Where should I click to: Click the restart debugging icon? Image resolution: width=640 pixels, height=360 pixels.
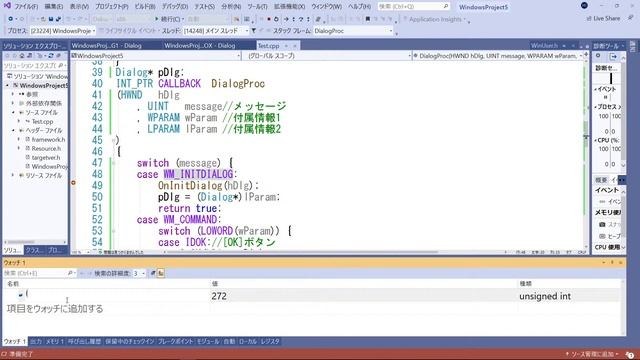click(x=276, y=19)
